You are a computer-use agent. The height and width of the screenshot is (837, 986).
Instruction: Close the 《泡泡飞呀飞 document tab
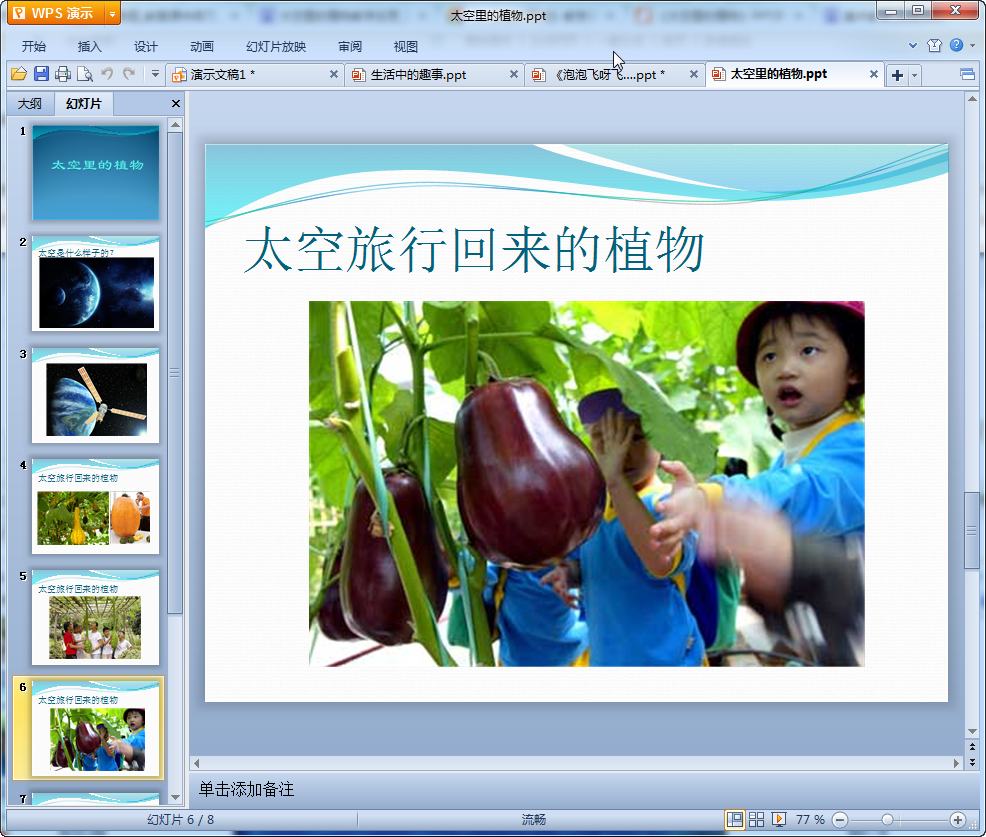694,74
